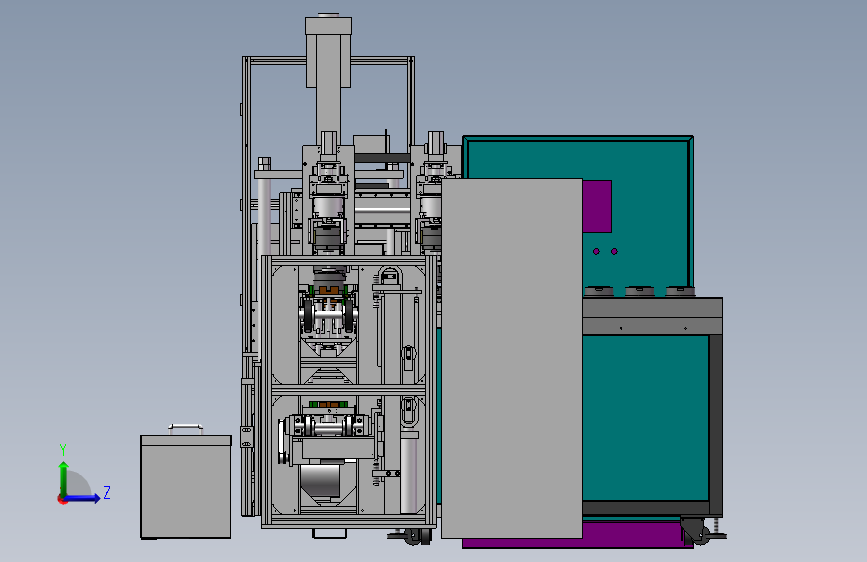Select the purple rectangle on the teal panel
867x562 pixels.
(597, 206)
